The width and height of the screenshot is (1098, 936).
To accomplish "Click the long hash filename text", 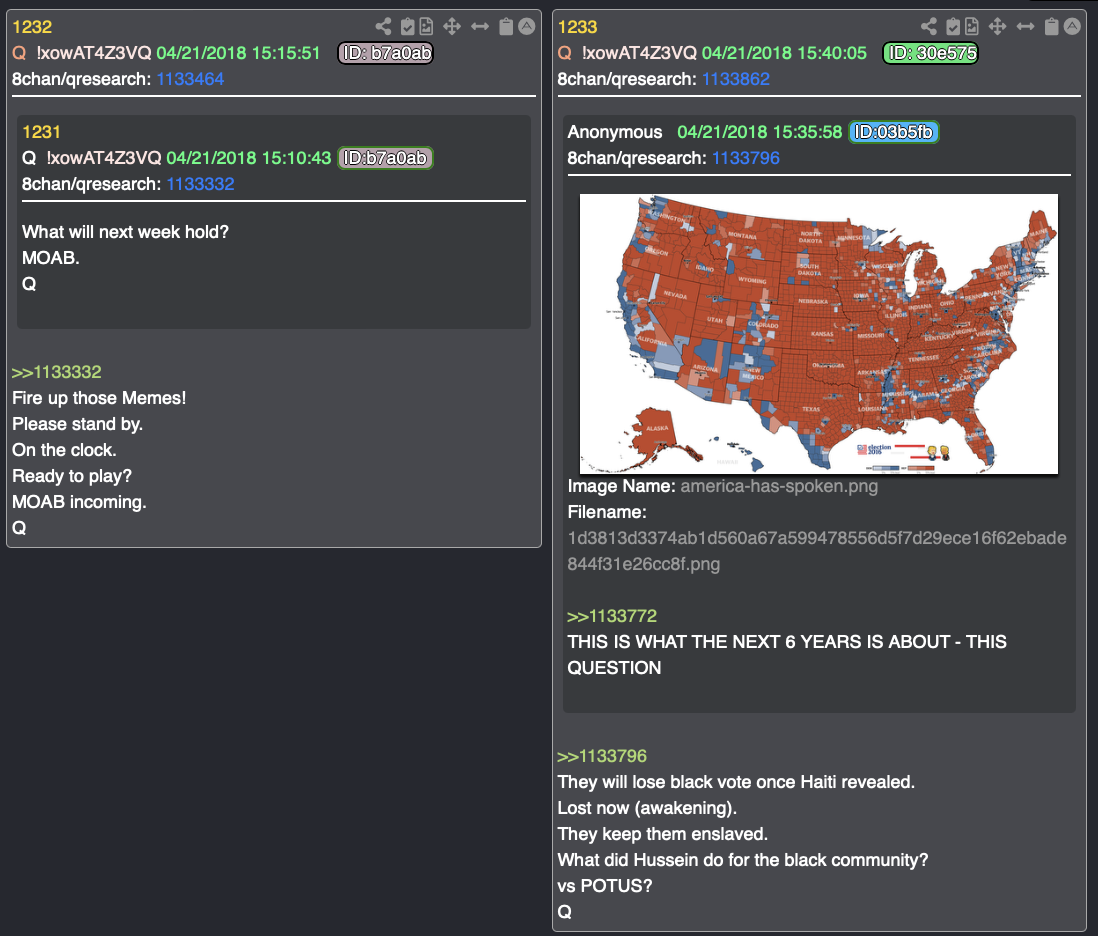I will click(816, 551).
